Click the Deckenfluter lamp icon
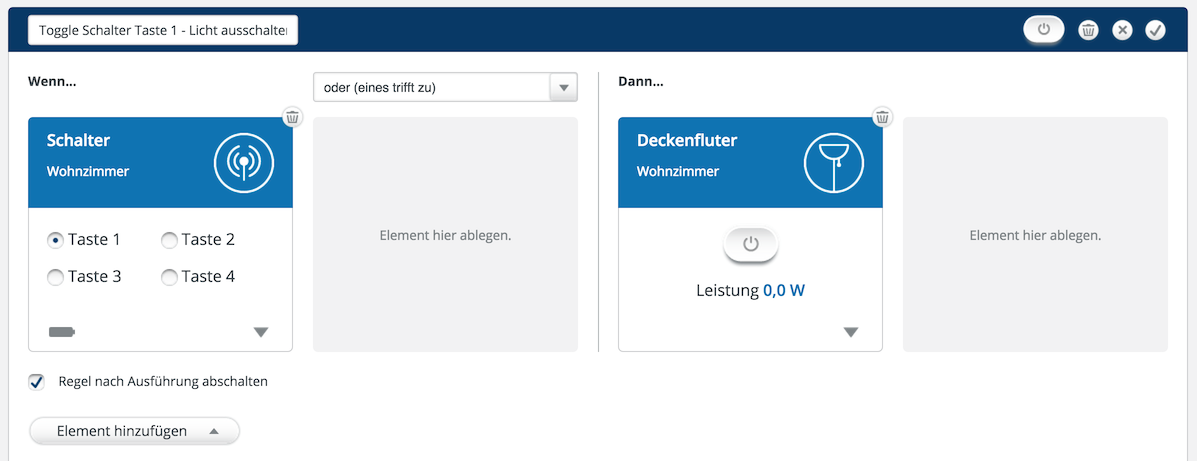Screen dimensions: 1197x461 (834, 162)
